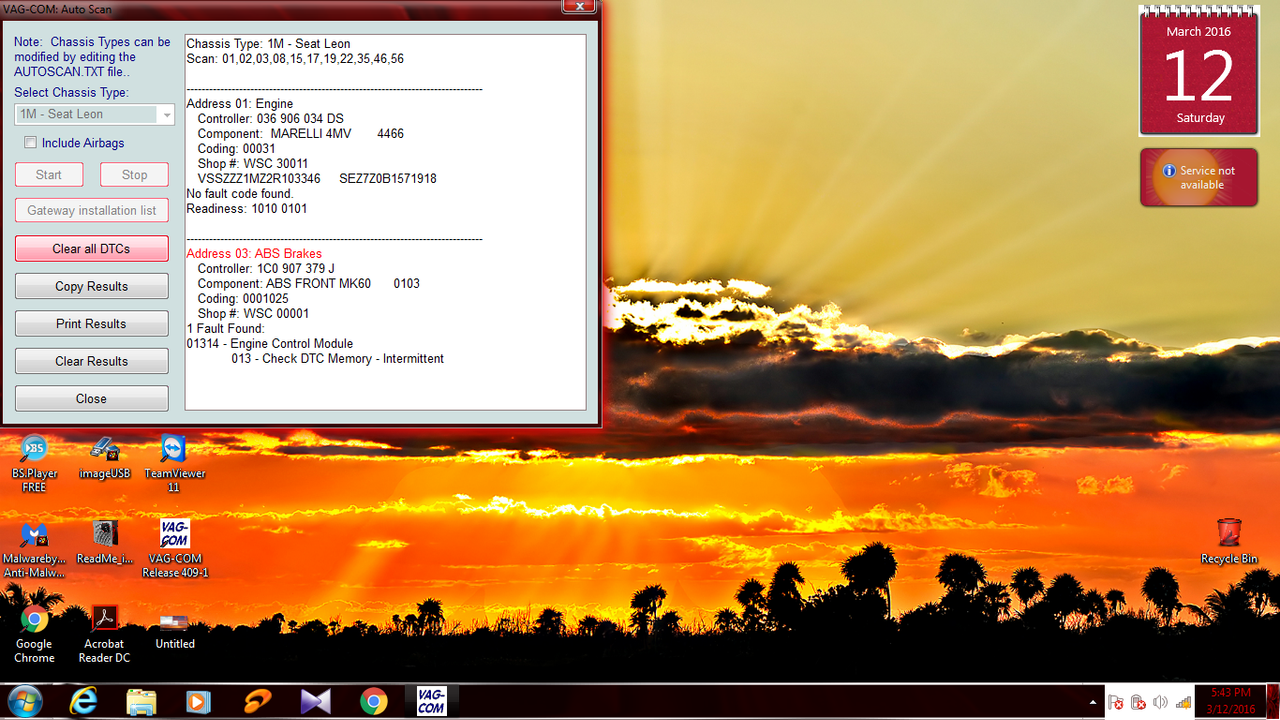Click the orange swirl taskbar icon
Screen dimensions: 1280x720
(x=258, y=701)
